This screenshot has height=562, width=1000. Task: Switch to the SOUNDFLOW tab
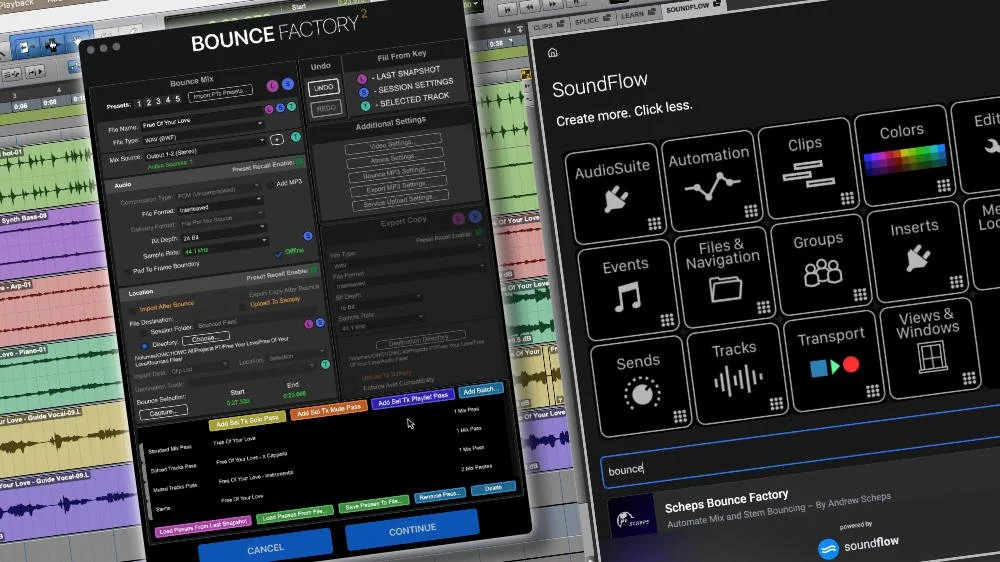691,8
